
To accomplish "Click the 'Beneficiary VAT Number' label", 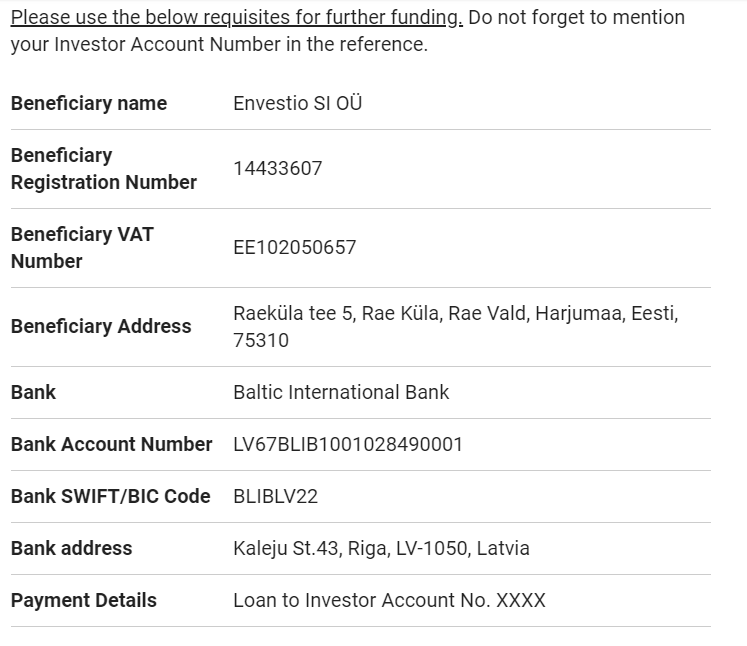I will point(82,248).
